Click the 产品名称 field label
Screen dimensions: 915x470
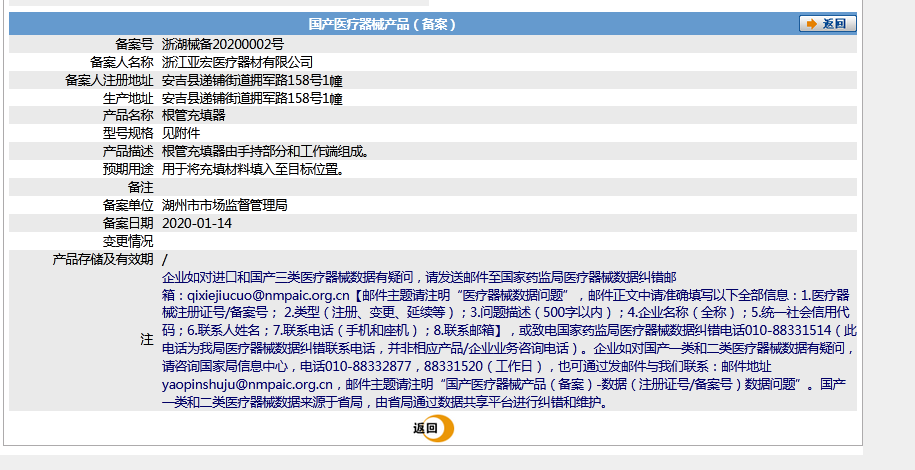pos(128,116)
